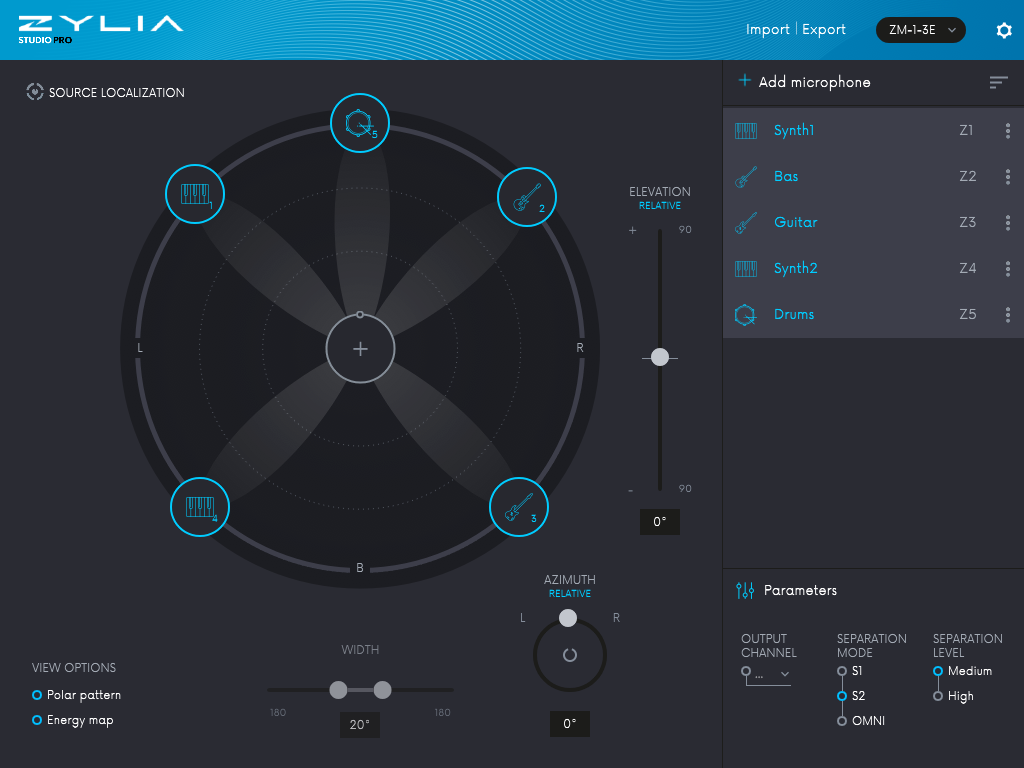1024x768 pixels.
Task: Open the options menu for the Drums track
Action: pyautogui.click(x=1008, y=314)
